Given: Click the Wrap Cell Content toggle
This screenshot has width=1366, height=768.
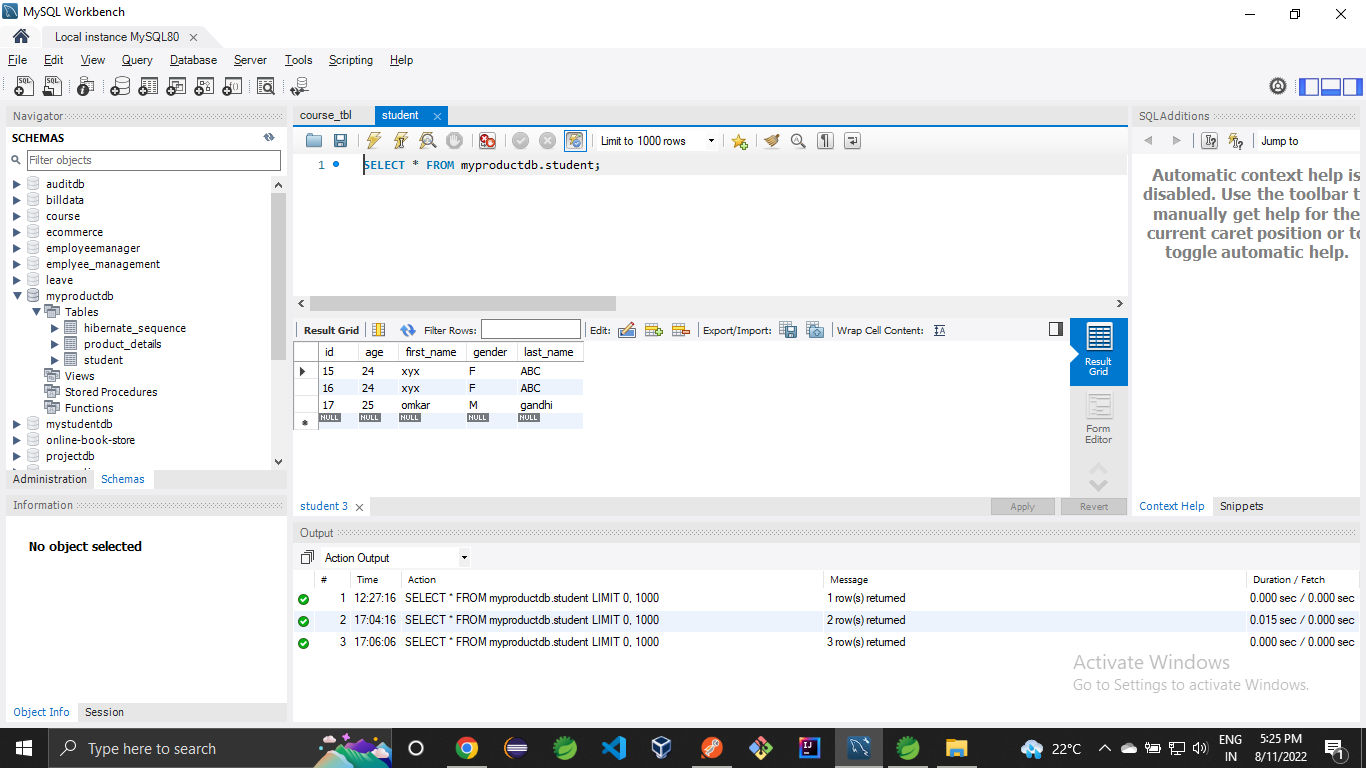Looking at the screenshot, I should click(939, 330).
